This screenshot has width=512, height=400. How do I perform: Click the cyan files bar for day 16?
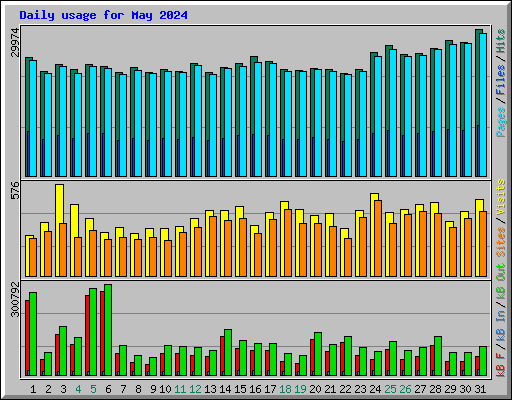pos(258,119)
